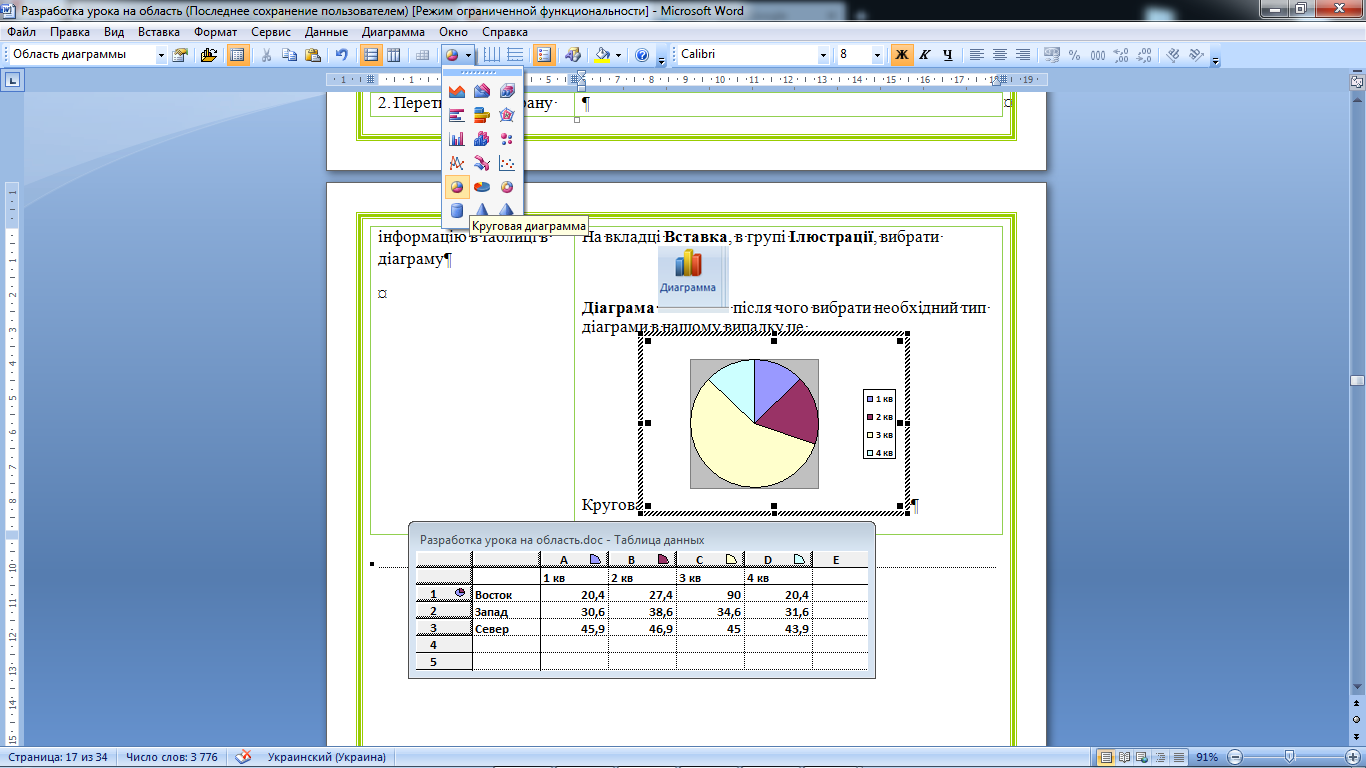1366x768 pixels.
Task: Click the Drawing toolbar icon
Action: coord(574,55)
